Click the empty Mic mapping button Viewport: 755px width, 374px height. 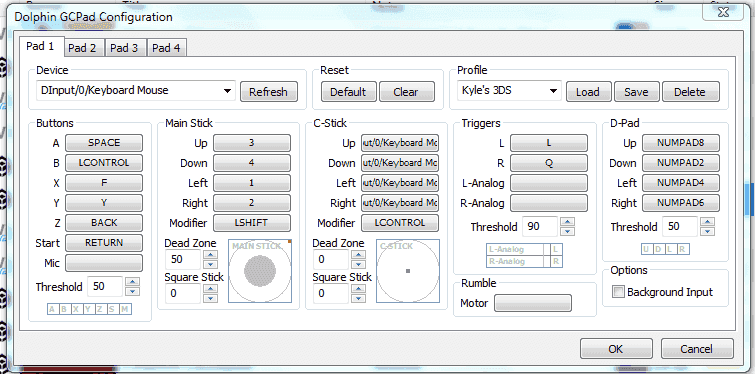104,263
